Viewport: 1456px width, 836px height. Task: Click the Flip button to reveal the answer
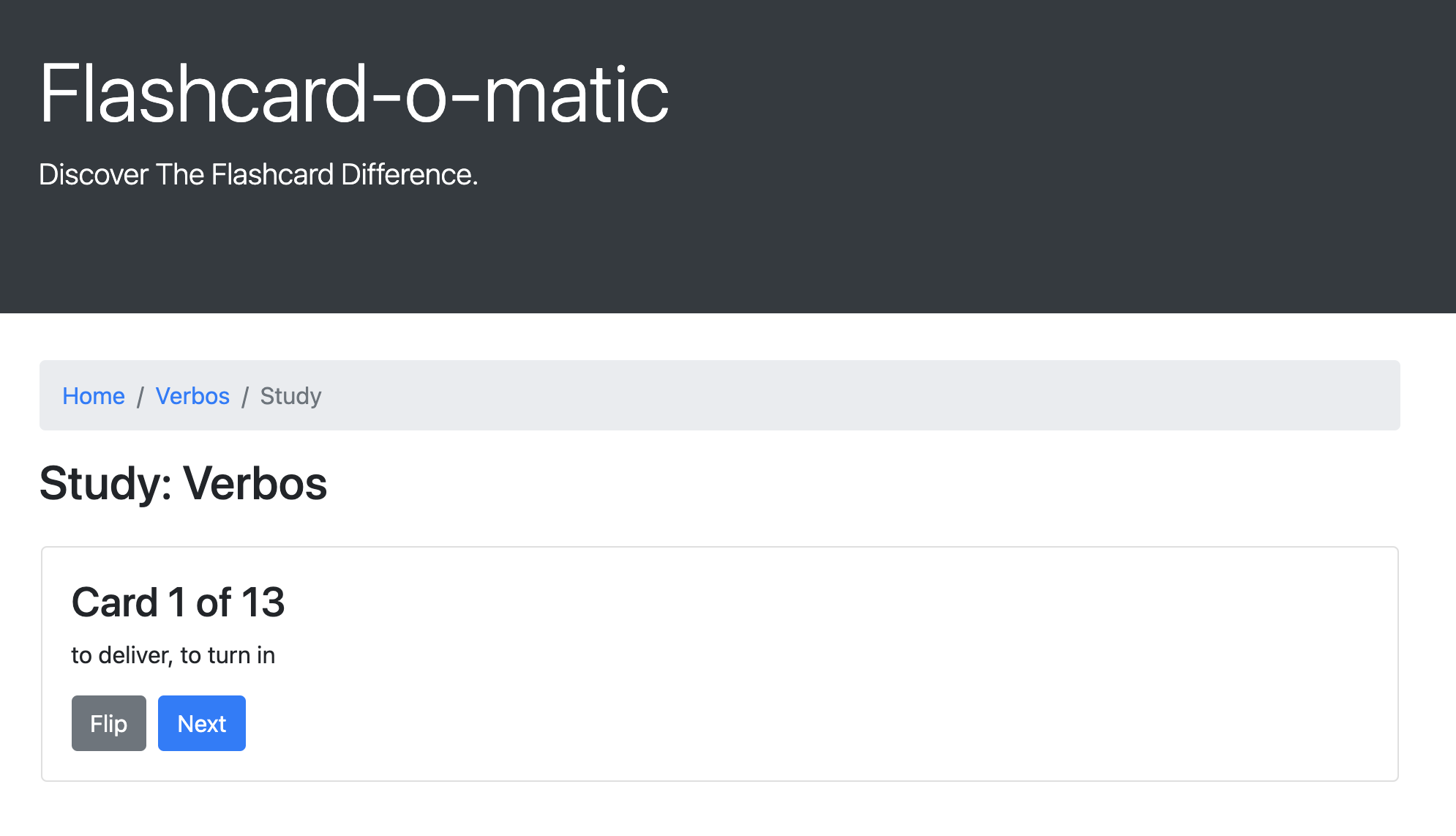pos(108,723)
